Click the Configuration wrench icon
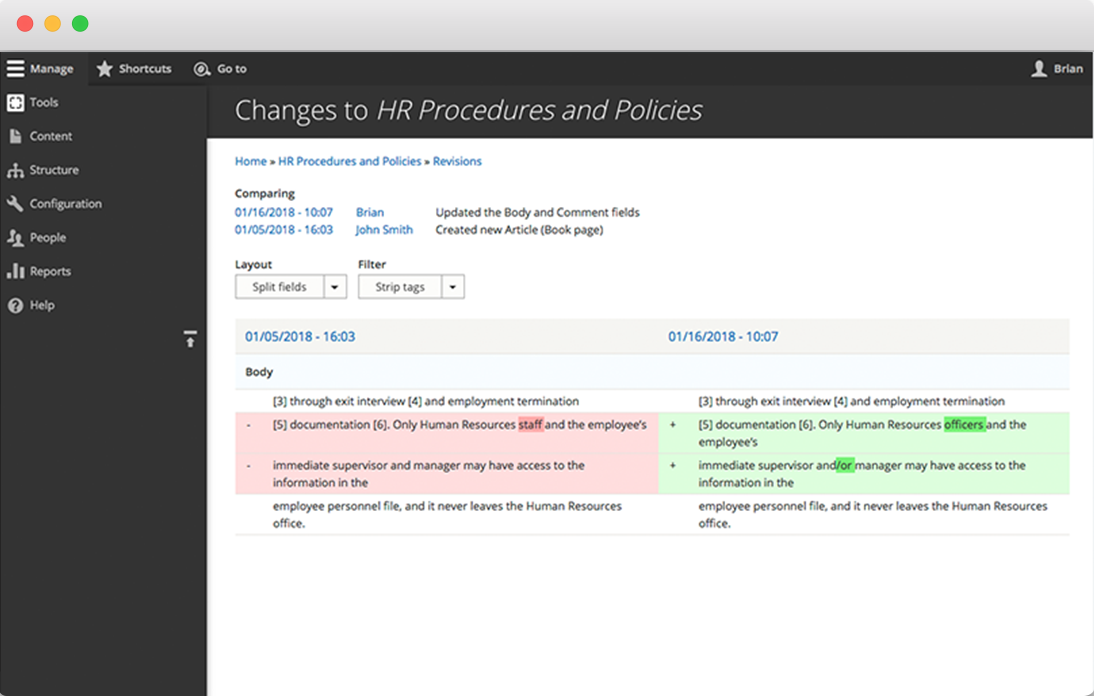 (x=15, y=204)
